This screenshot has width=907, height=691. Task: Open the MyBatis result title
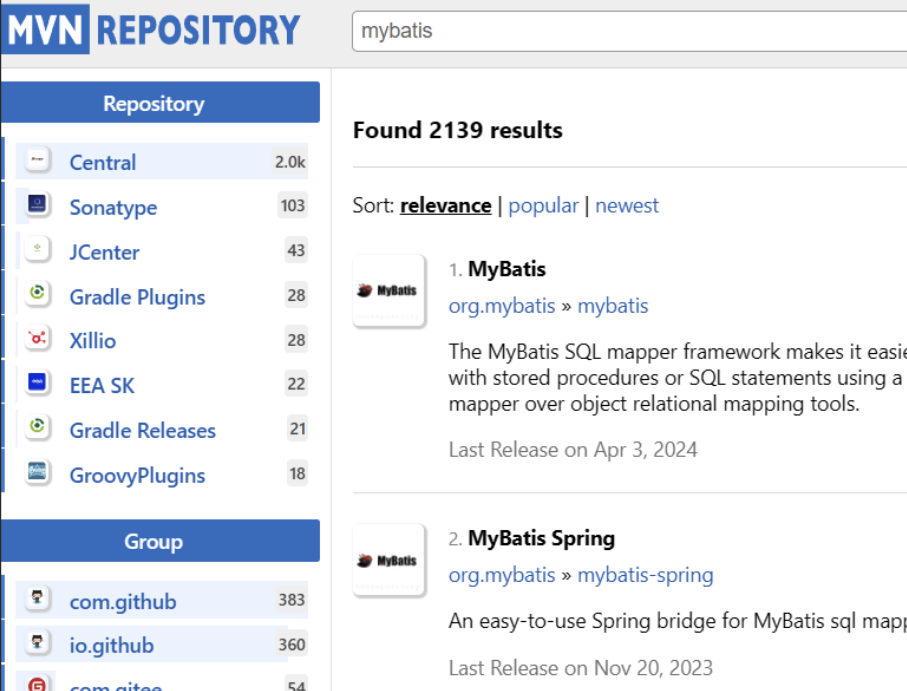(x=507, y=269)
